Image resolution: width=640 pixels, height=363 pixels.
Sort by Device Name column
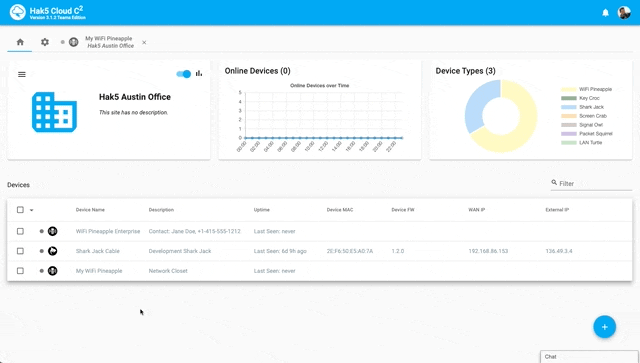[90, 210]
